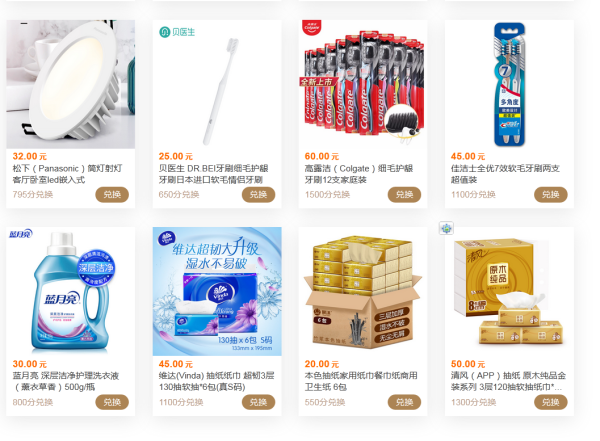The image size is (600, 441).
Task: Redeem the Panasonic downlight for 795 points
Action: pos(112,195)
